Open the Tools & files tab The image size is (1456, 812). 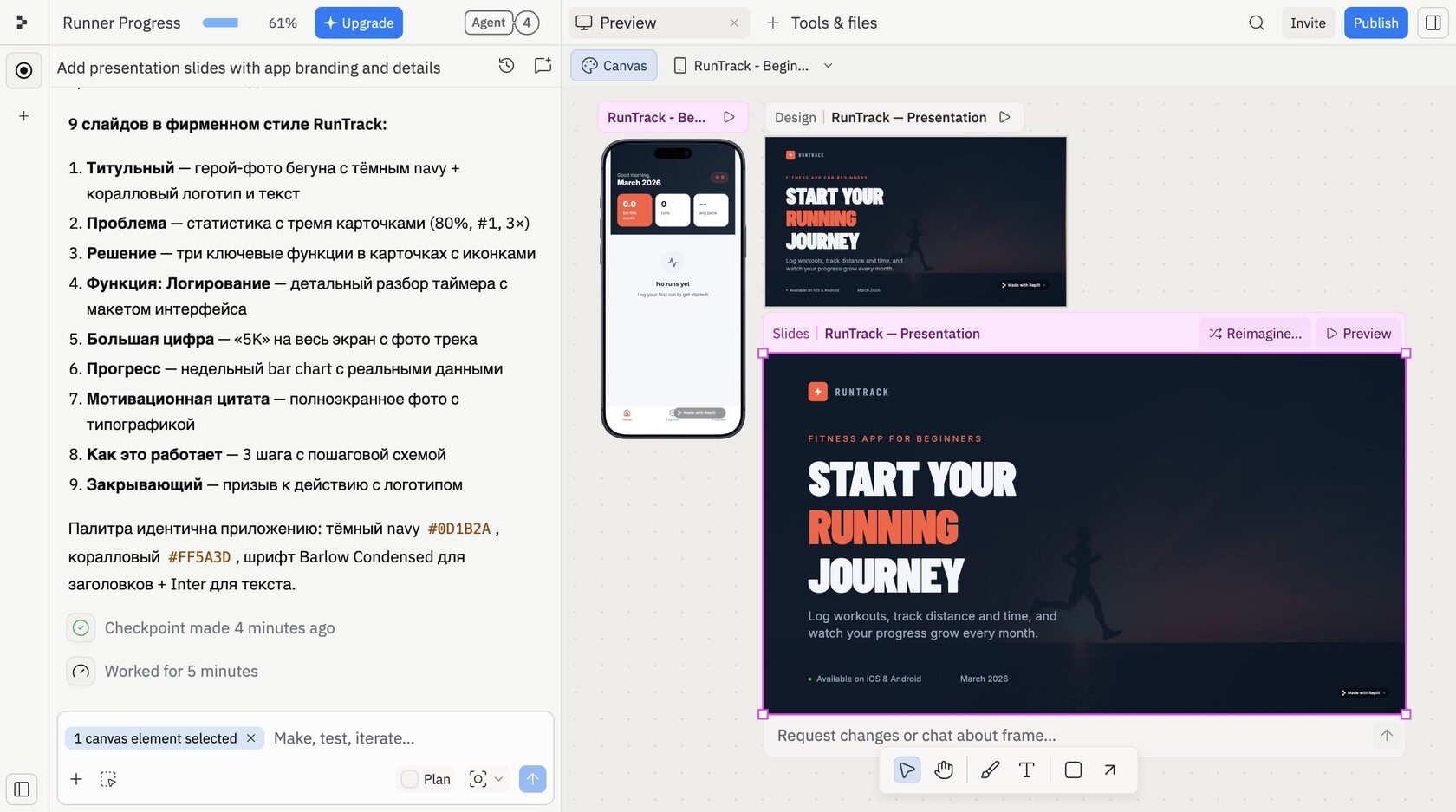pos(822,23)
